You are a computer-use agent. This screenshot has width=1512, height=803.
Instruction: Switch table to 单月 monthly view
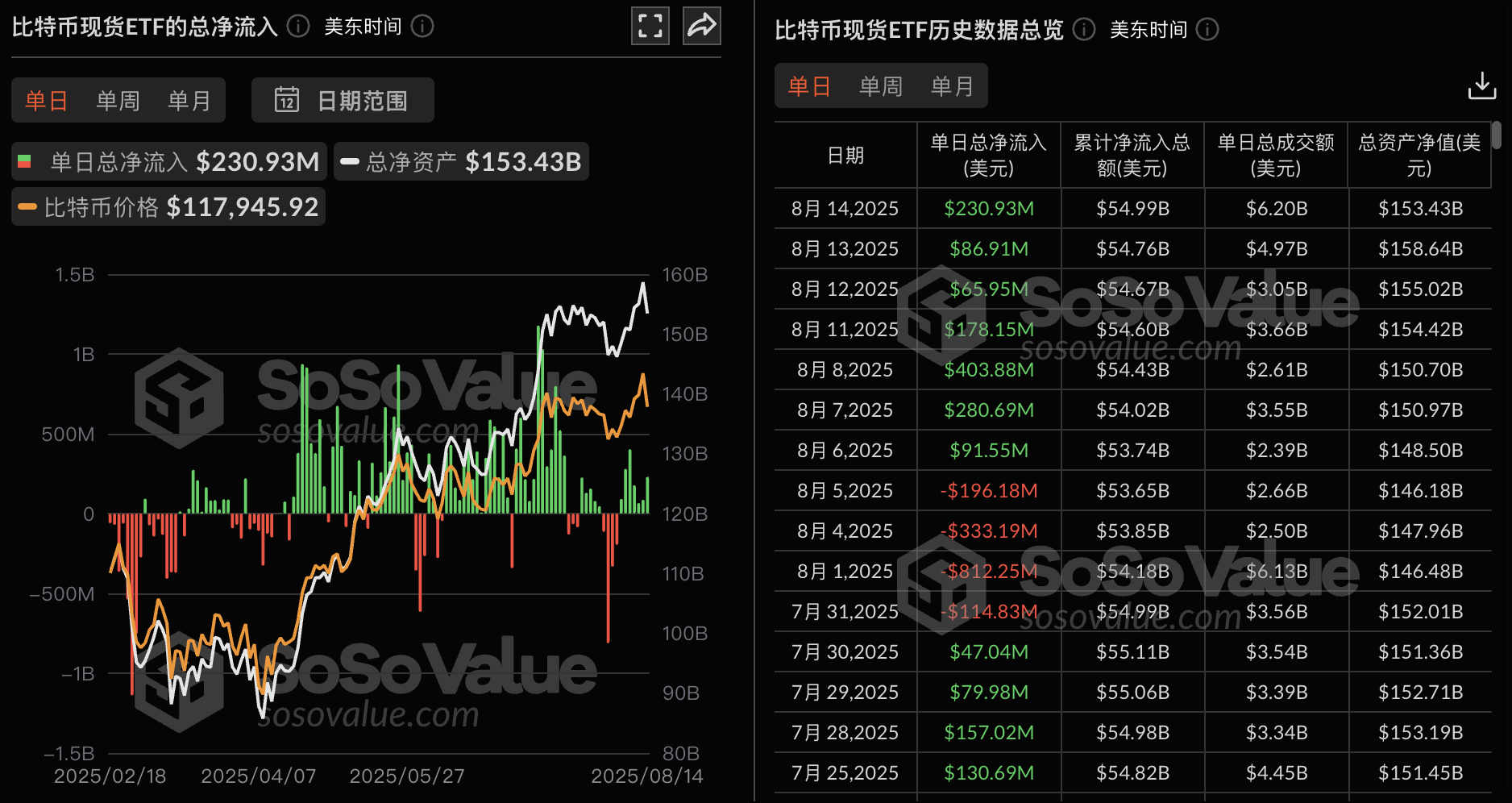(953, 85)
